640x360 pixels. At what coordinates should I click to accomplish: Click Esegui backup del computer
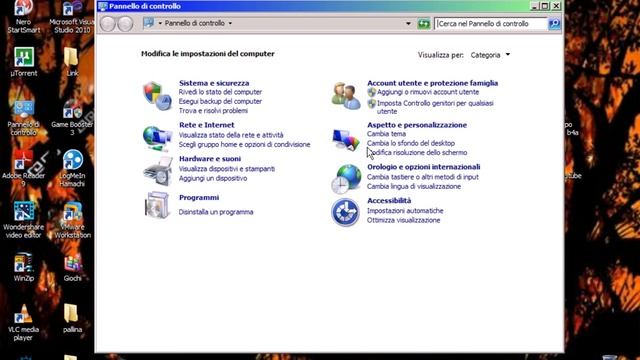(x=220, y=101)
